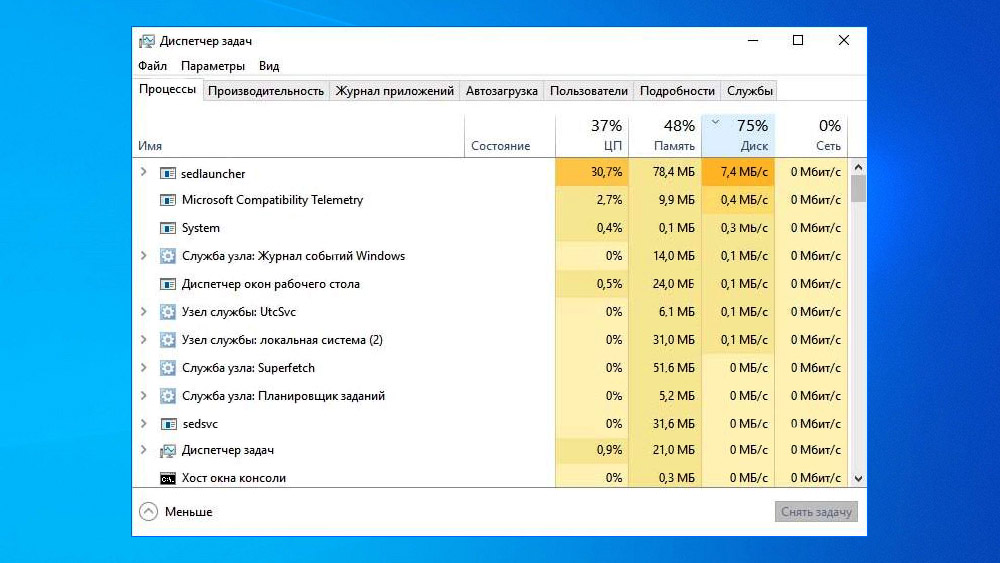Image resolution: width=1000 pixels, height=563 pixels.
Task: Expand Журнал событий Windows service node
Action: [144, 256]
